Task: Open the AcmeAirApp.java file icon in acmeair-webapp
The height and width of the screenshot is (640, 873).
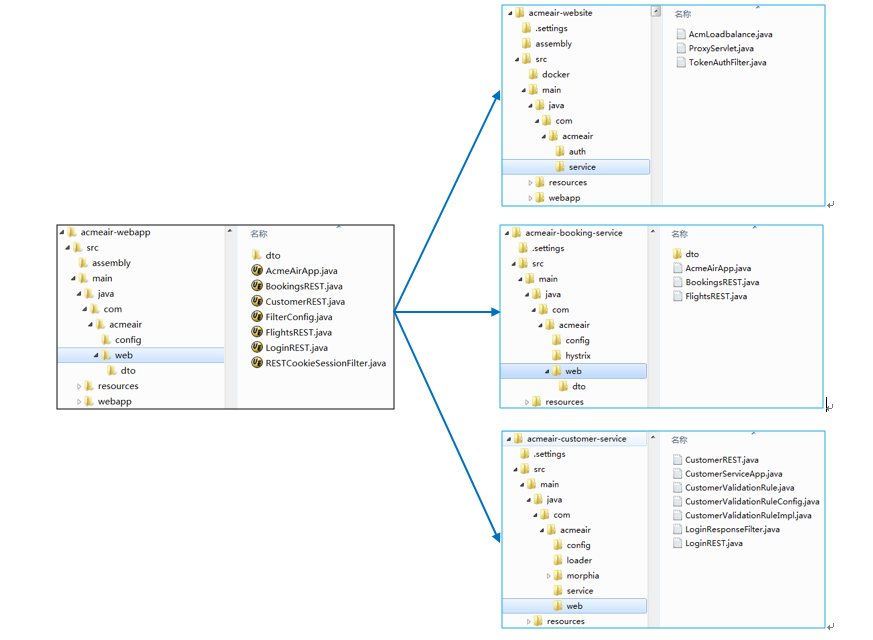Action: 257,271
